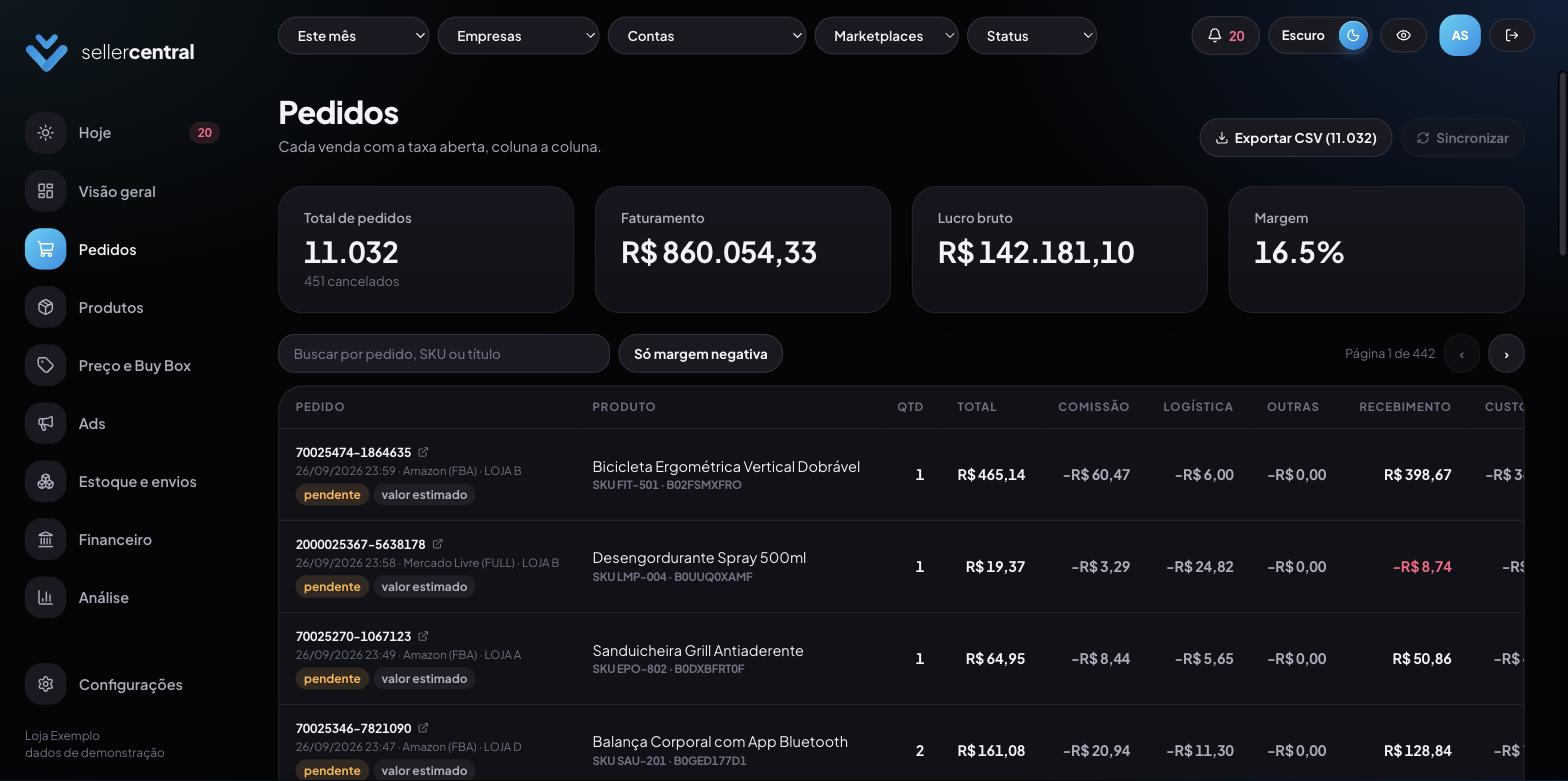Click the Total de pedidos card
Image resolution: width=1568 pixels, height=781 pixels.
426,250
